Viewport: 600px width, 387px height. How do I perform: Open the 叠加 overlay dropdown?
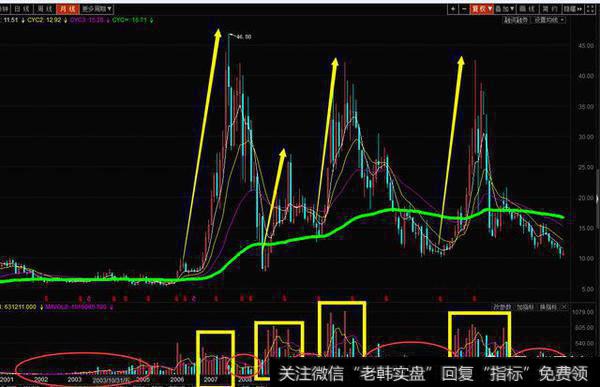click(x=505, y=8)
